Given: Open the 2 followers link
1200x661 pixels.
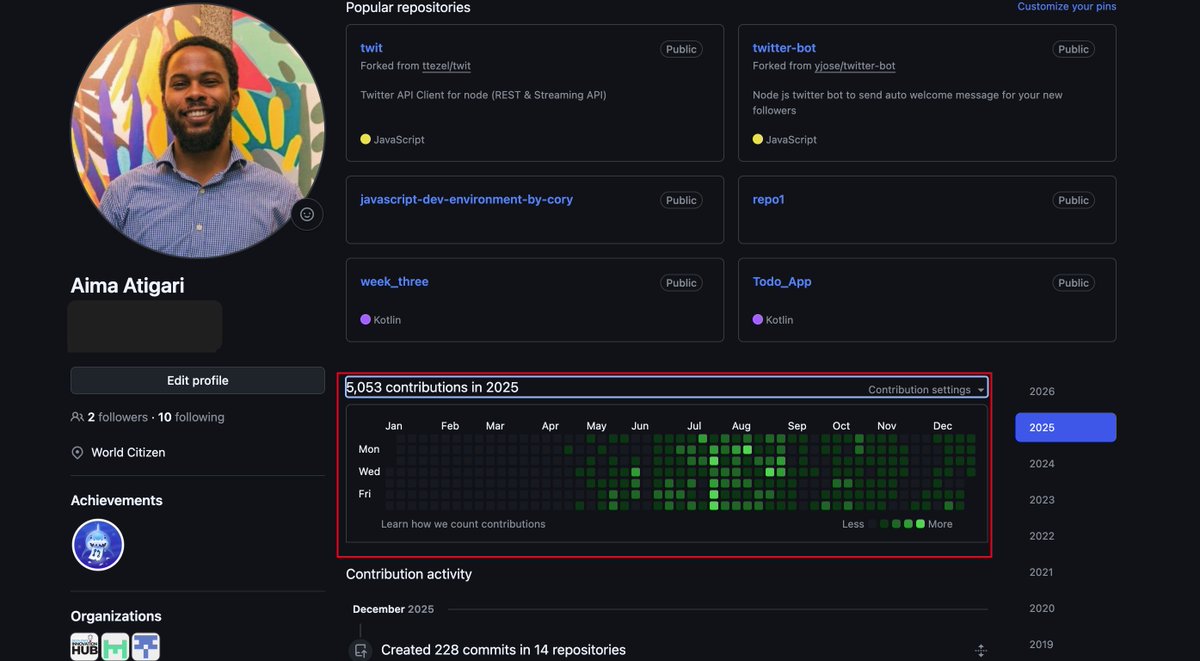Looking at the screenshot, I should [117, 417].
